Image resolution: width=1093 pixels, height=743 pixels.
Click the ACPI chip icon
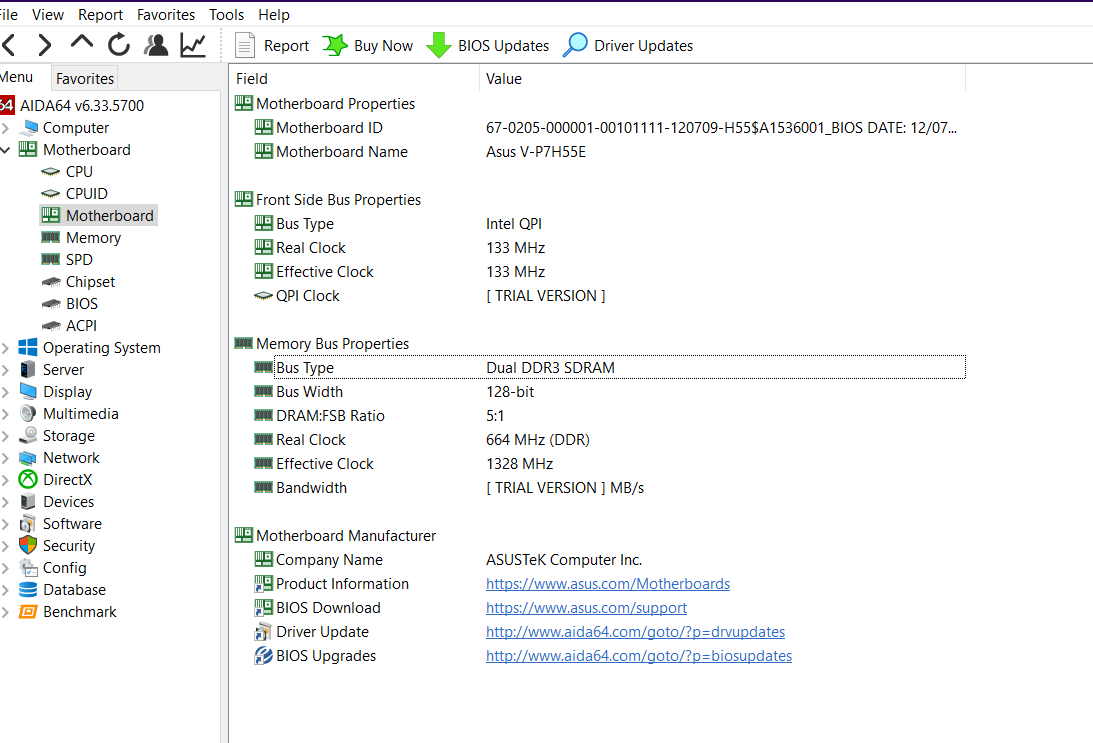coord(51,326)
